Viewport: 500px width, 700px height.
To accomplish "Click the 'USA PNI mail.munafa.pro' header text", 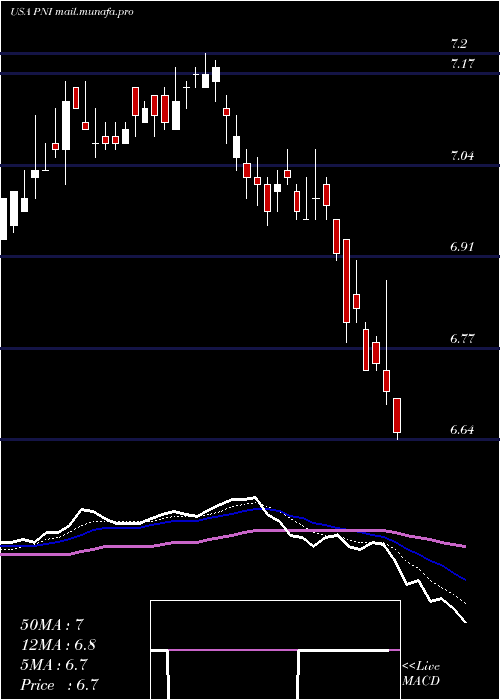I will (x=72, y=12).
